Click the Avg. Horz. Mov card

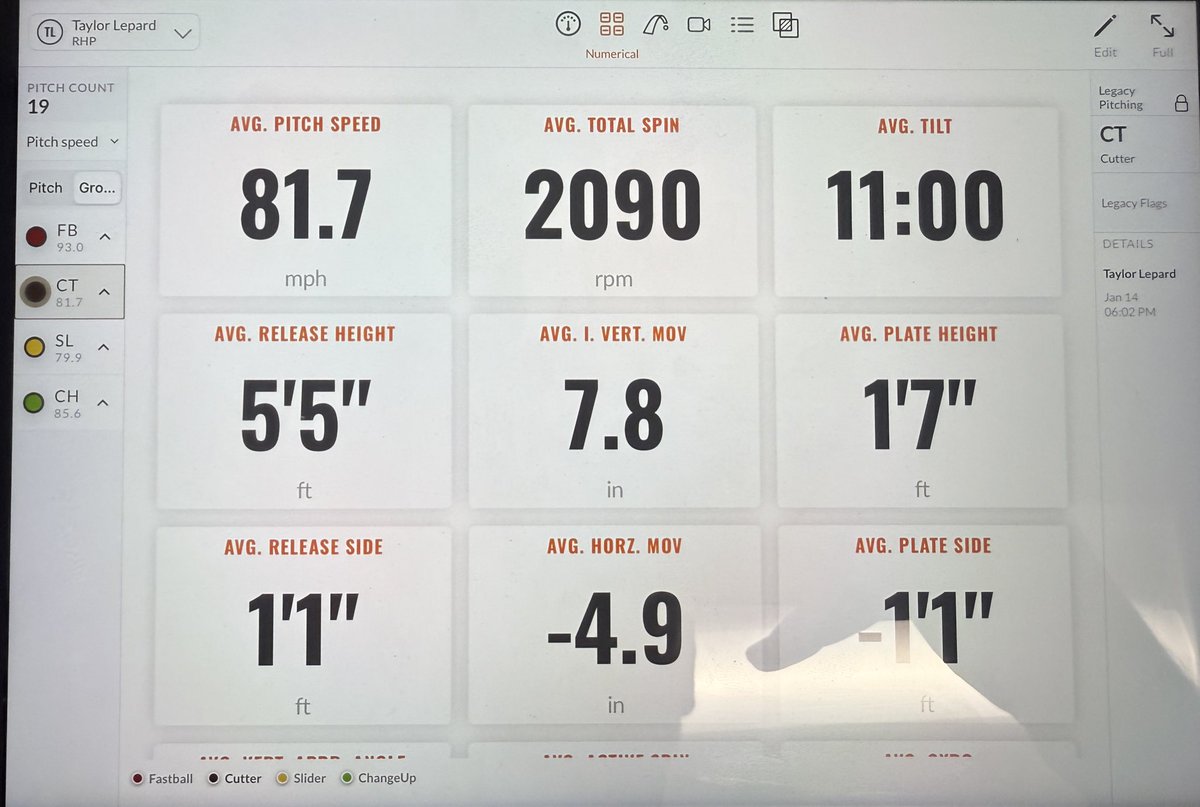(614, 626)
